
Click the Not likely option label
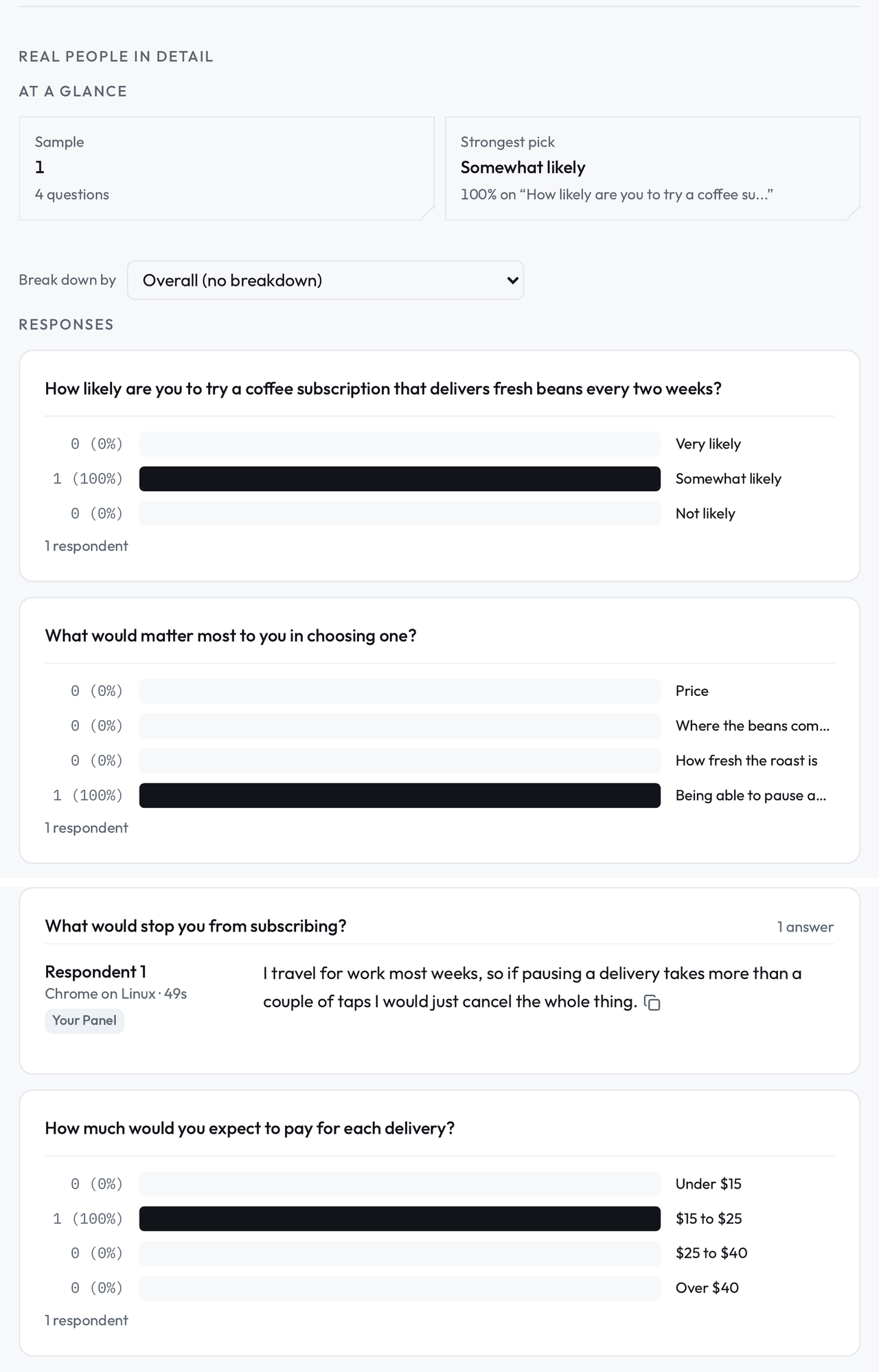pos(705,514)
